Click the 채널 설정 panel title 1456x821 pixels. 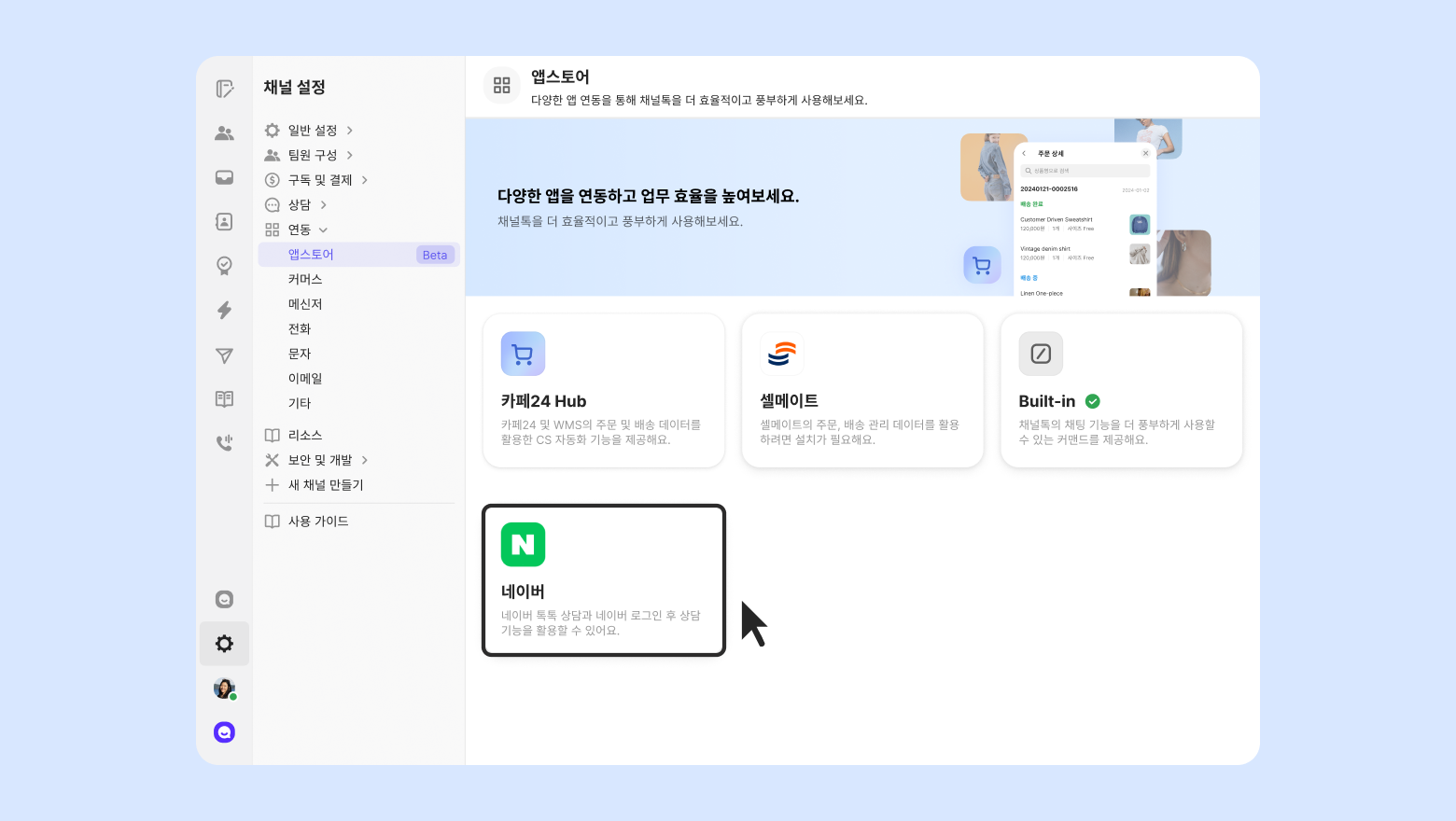coord(294,87)
